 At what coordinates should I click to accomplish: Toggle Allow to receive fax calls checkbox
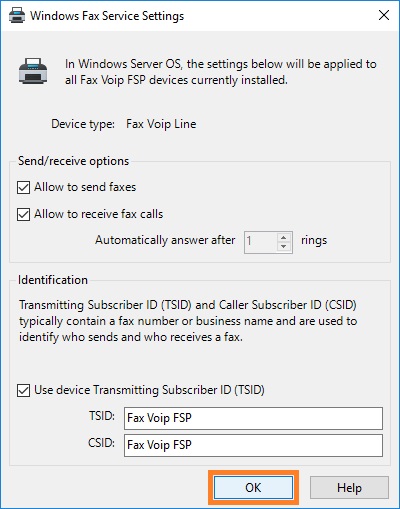tap(23, 214)
